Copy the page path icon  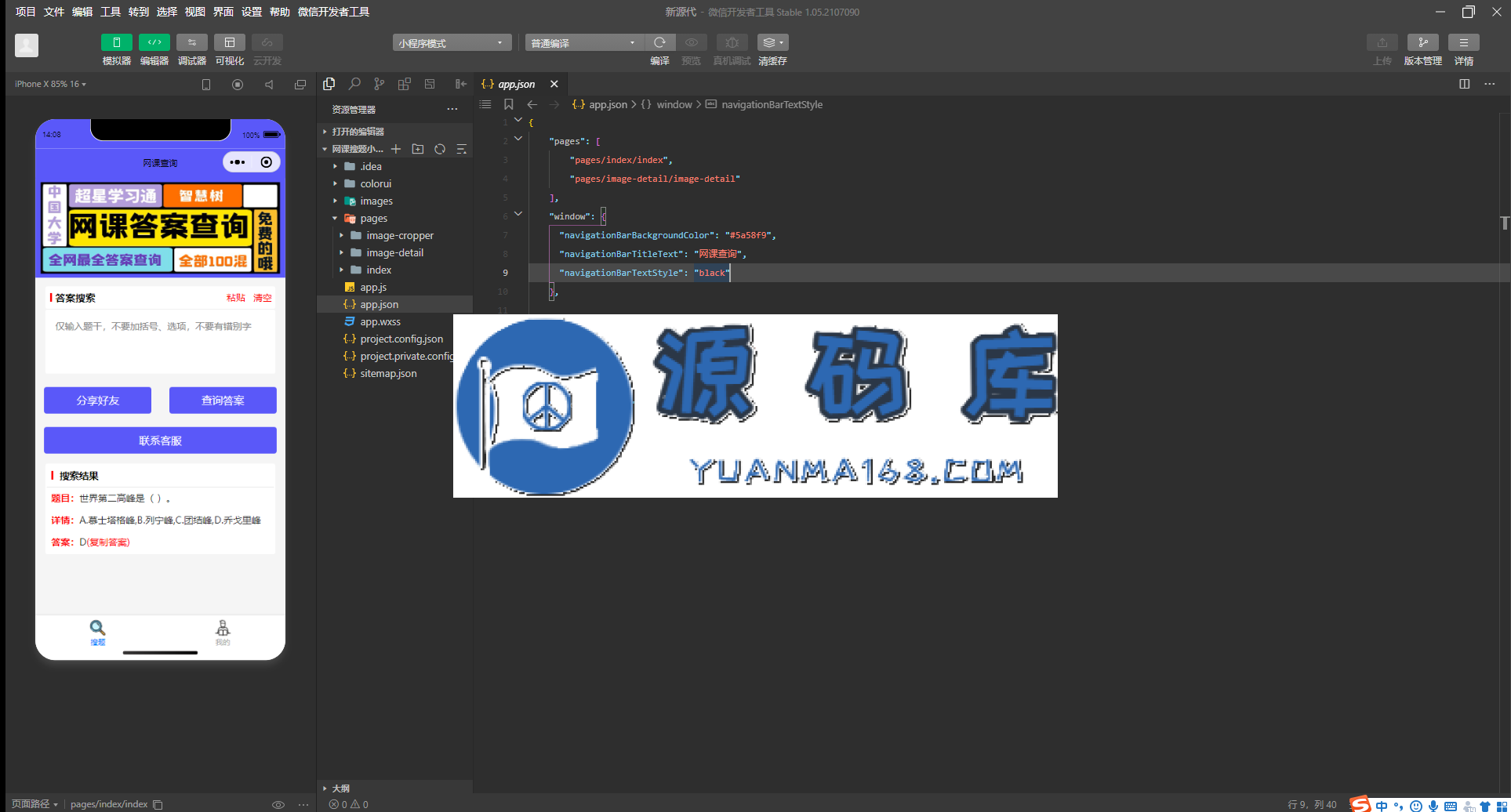click(x=158, y=804)
